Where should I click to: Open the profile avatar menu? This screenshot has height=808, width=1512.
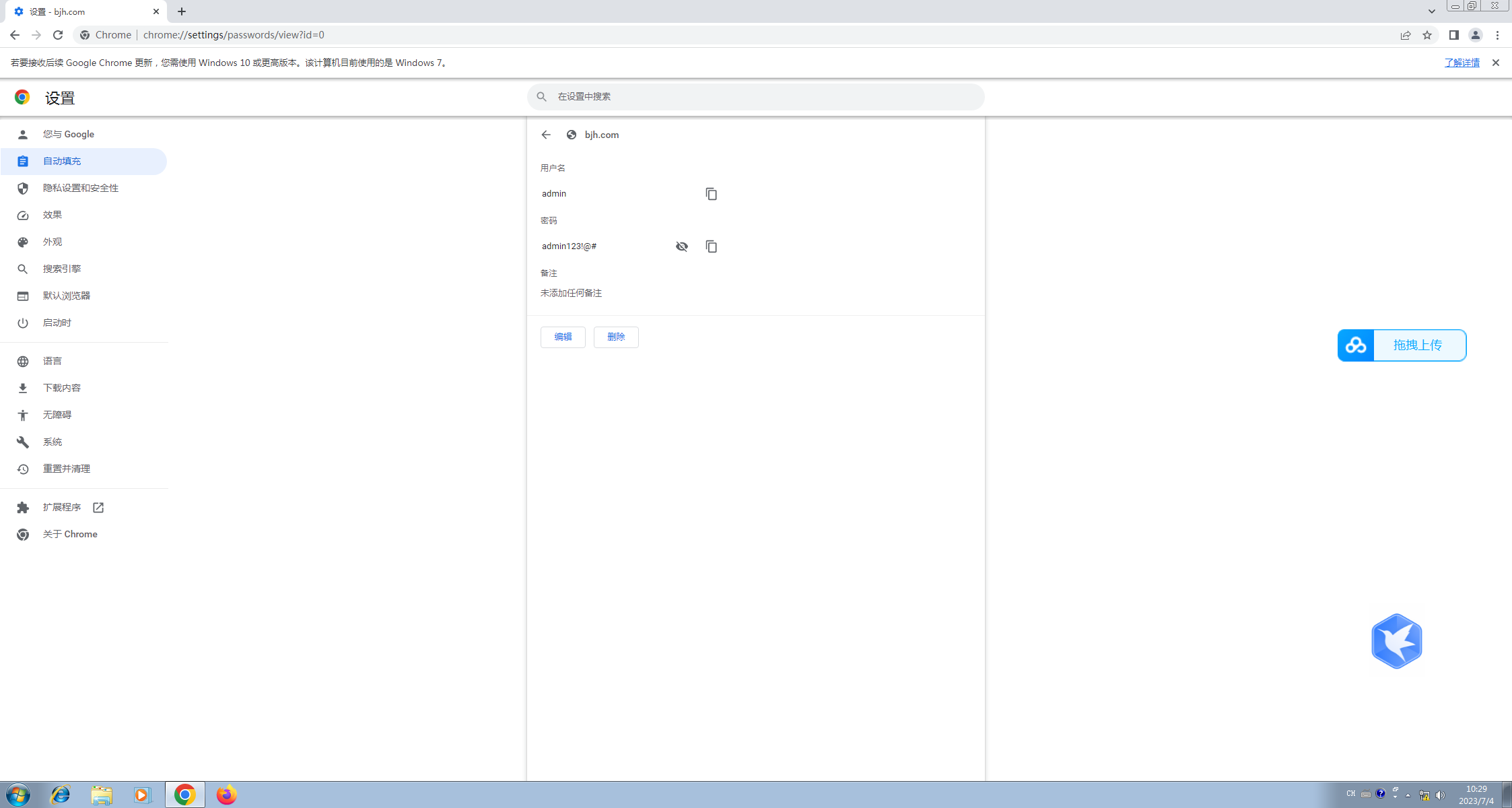(1475, 35)
